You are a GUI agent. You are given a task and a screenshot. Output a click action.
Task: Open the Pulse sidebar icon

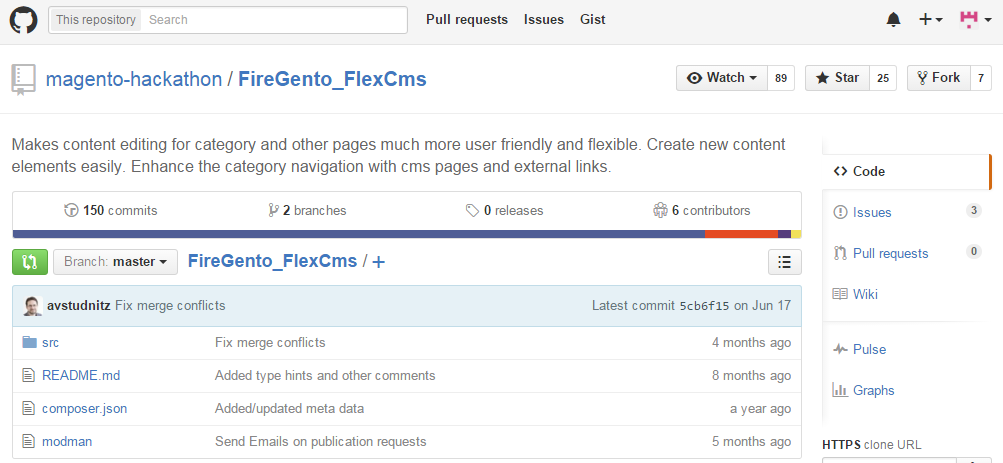[841, 349]
